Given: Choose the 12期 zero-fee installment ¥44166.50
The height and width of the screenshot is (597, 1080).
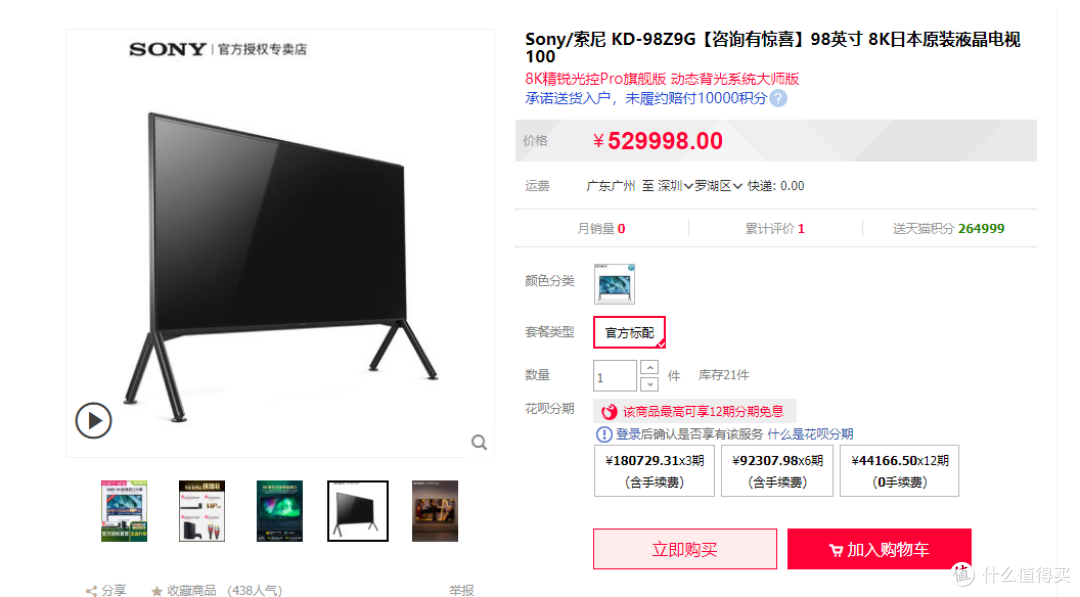Looking at the screenshot, I should click(x=900, y=471).
